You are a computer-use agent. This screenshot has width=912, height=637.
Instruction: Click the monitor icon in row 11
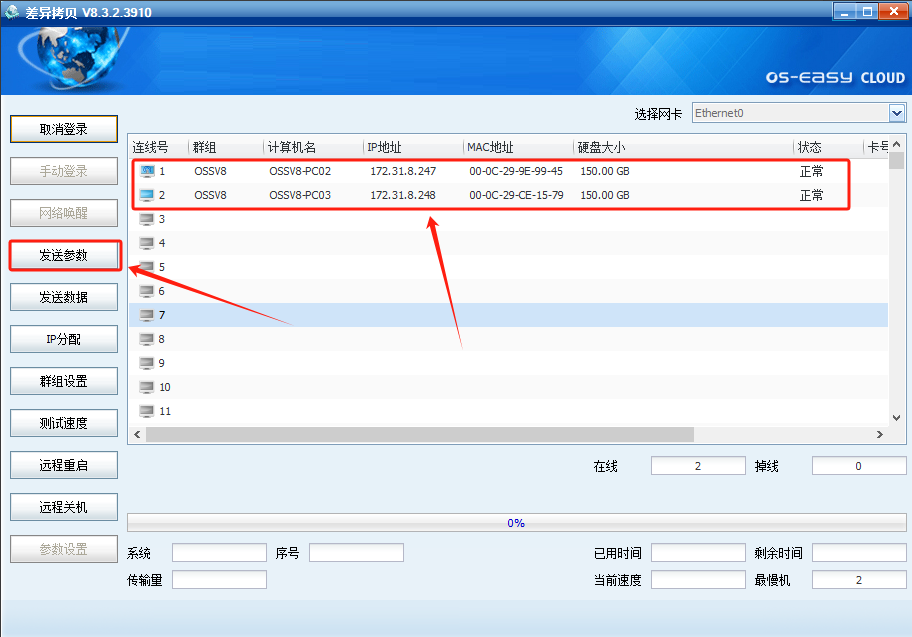pos(147,411)
